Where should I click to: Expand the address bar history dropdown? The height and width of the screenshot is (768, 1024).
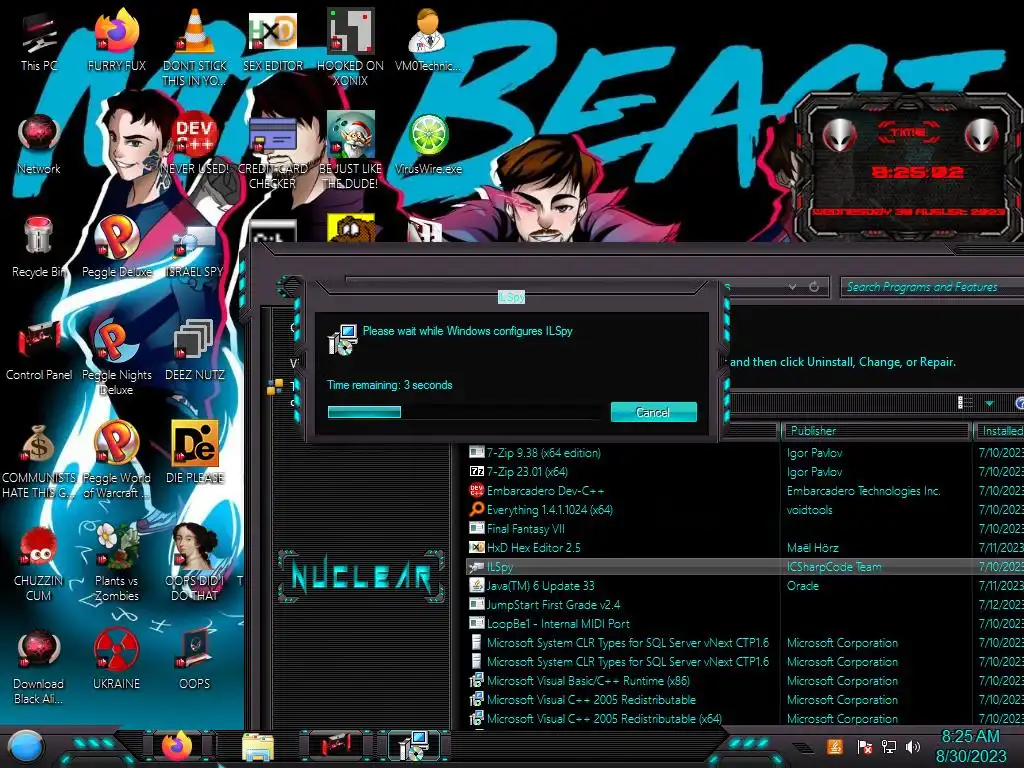[x=792, y=287]
